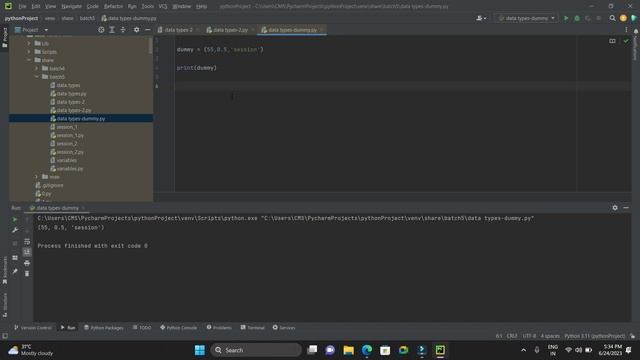
Task: Select variables.py in the Project tree
Action: 70,169
